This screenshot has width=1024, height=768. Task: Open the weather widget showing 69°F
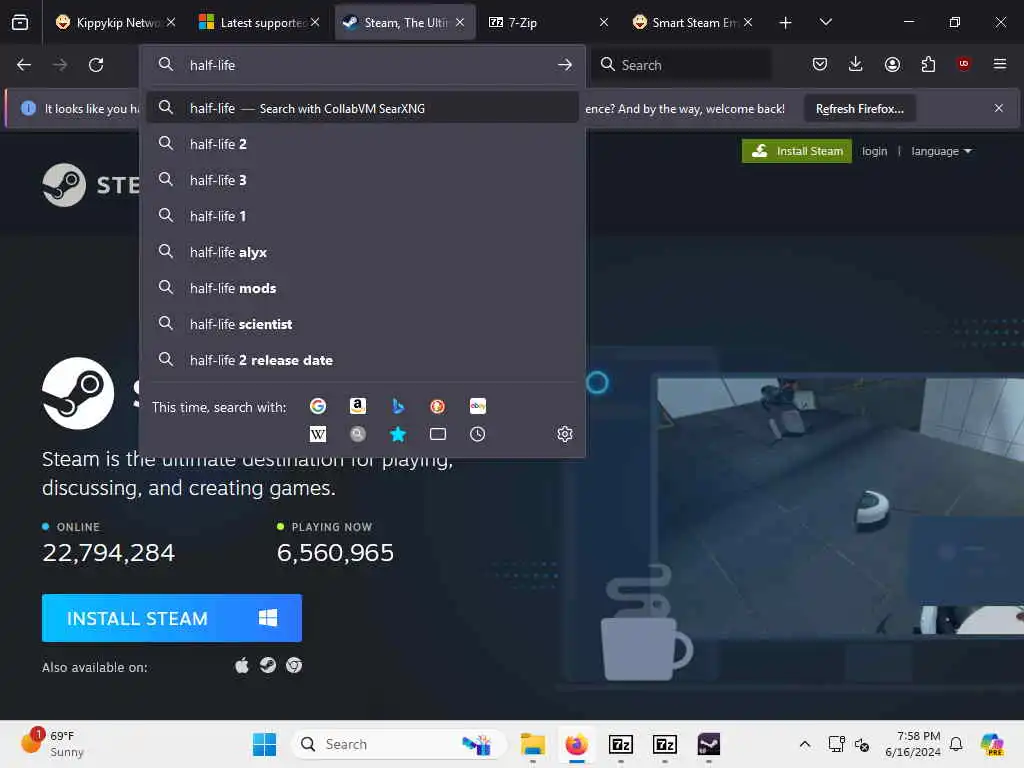coord(54,744)
